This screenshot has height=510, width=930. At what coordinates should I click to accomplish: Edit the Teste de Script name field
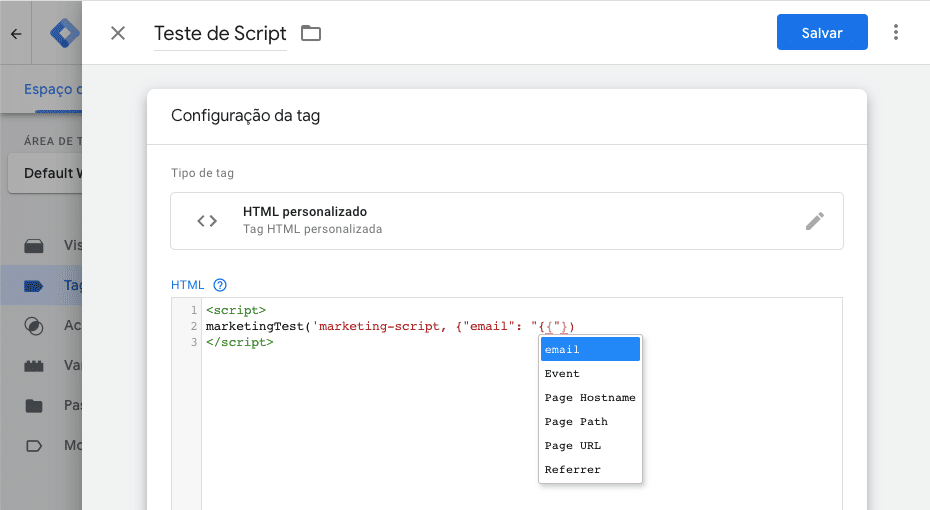(x=220, y=33)
